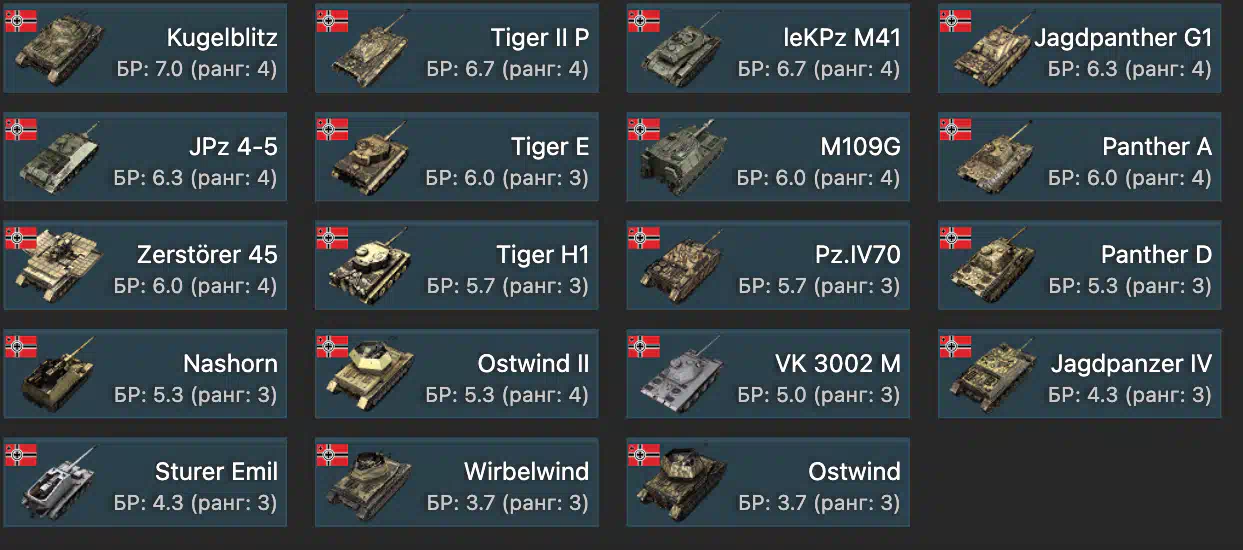The width and height of the screenshot is (1243, 550).
Task: Open the Panther D tank card
Action: pos(1079,265)
